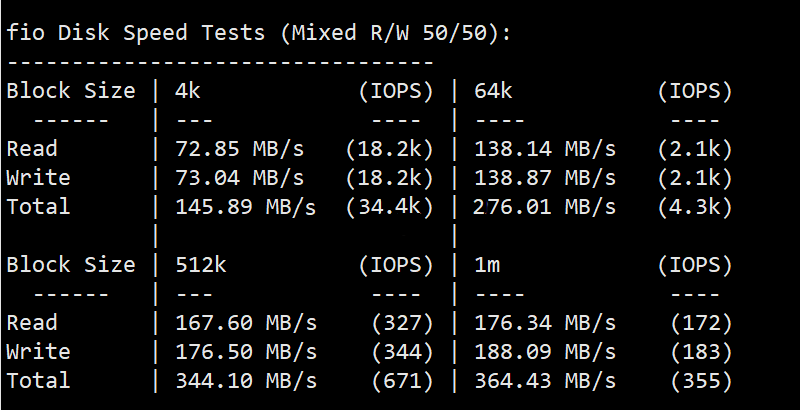Select the 73.04 MB/s write value

(x=240, y=178)
